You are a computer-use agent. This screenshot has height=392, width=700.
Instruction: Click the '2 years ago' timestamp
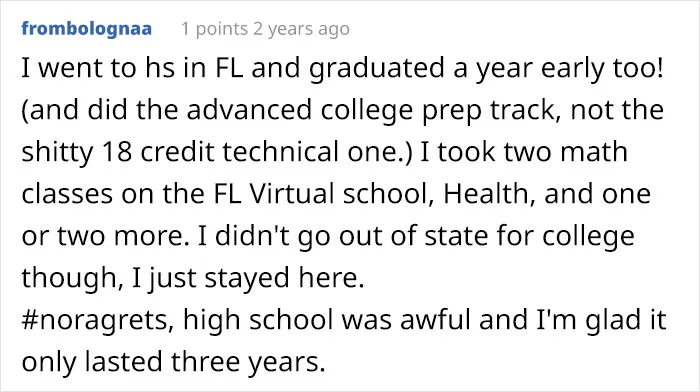pyautogui.click(x=301, y=29)
